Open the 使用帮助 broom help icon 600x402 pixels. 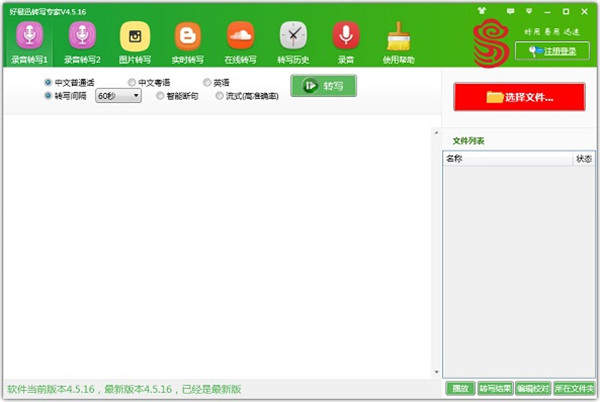click(x=398, y=43)
